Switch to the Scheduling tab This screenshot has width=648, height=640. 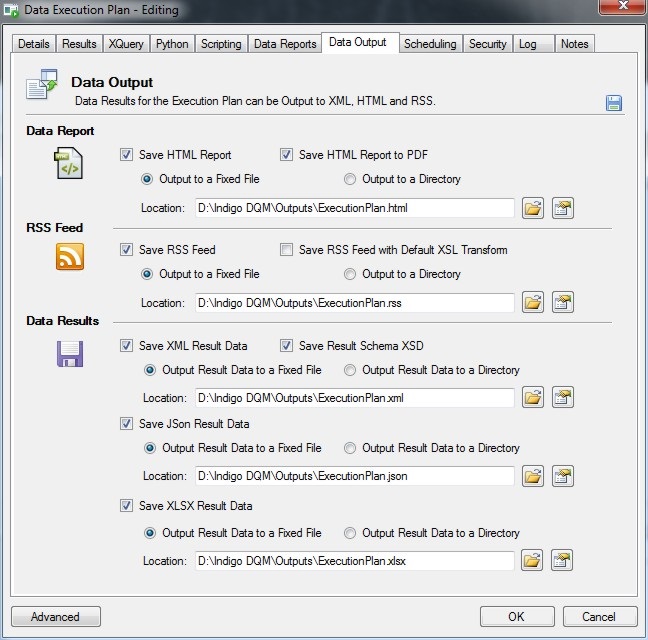coord(430,44)
